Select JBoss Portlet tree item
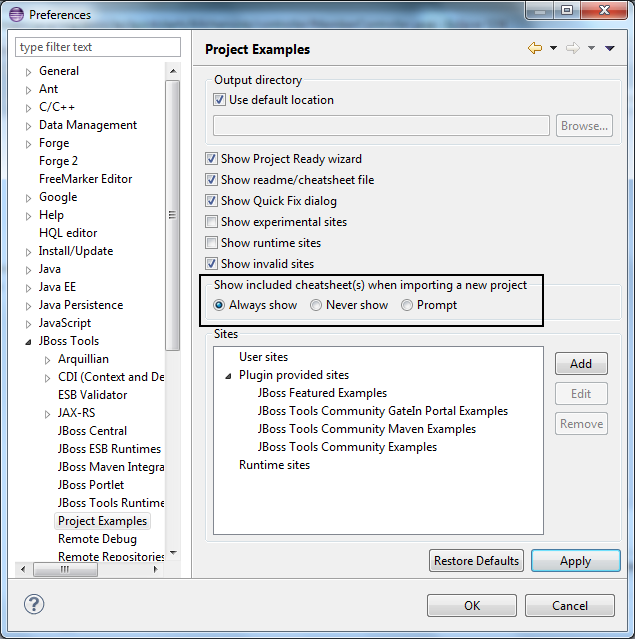The image size is (635, 639). tap(91, 485)
